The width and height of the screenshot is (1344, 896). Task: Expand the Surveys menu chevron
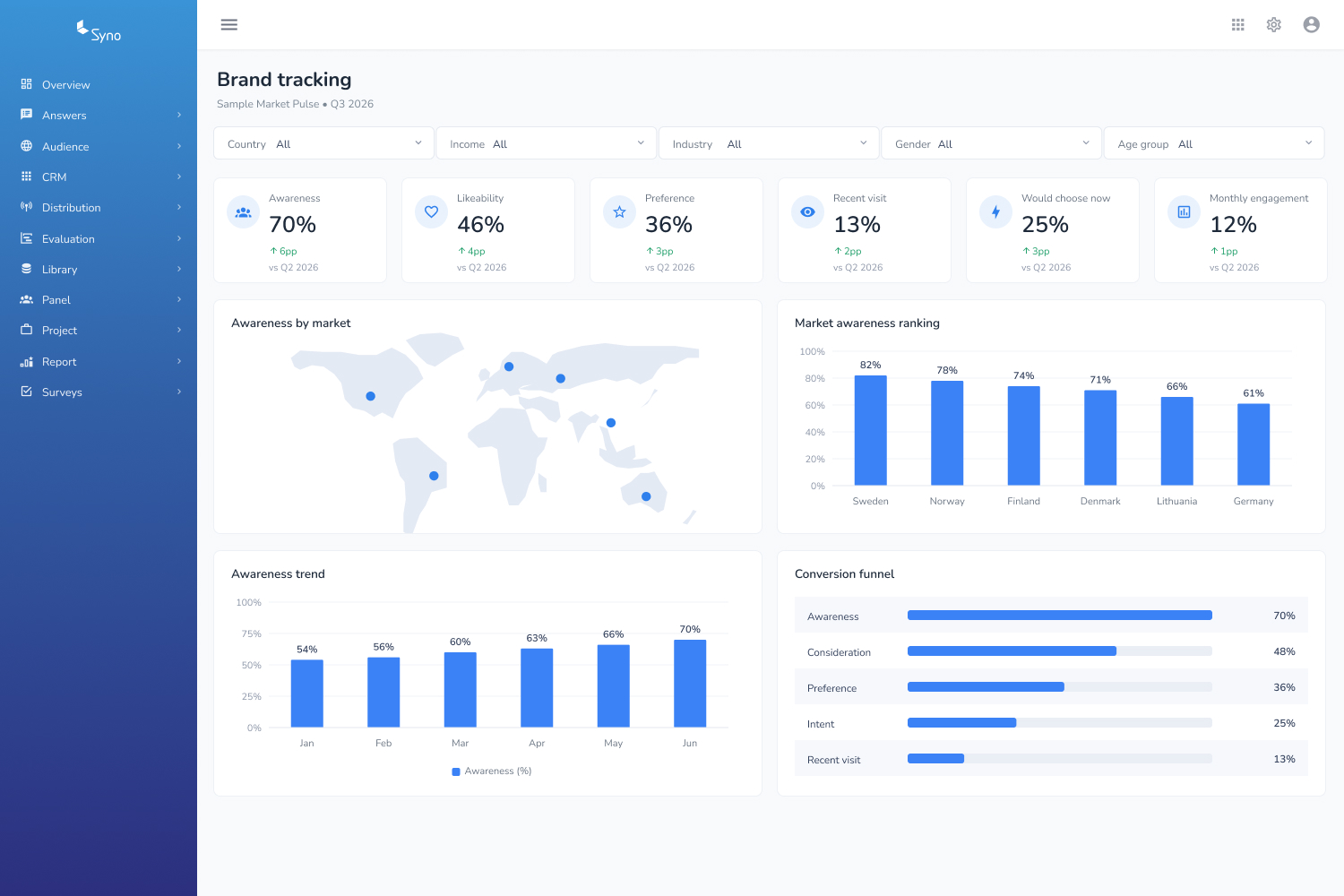pos(179,392)
